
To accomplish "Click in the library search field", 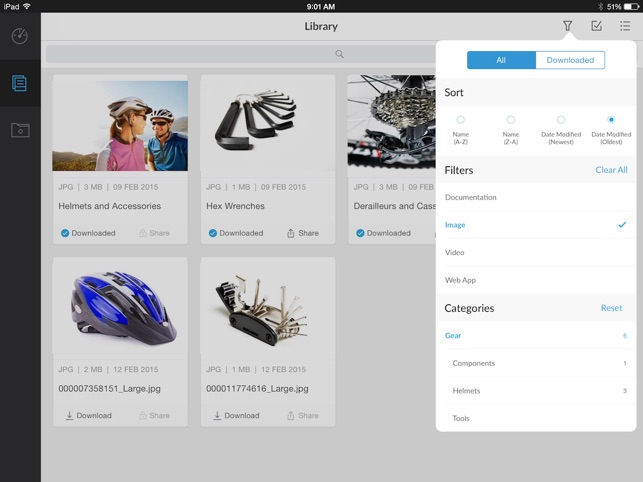I will tap(240, 54).
